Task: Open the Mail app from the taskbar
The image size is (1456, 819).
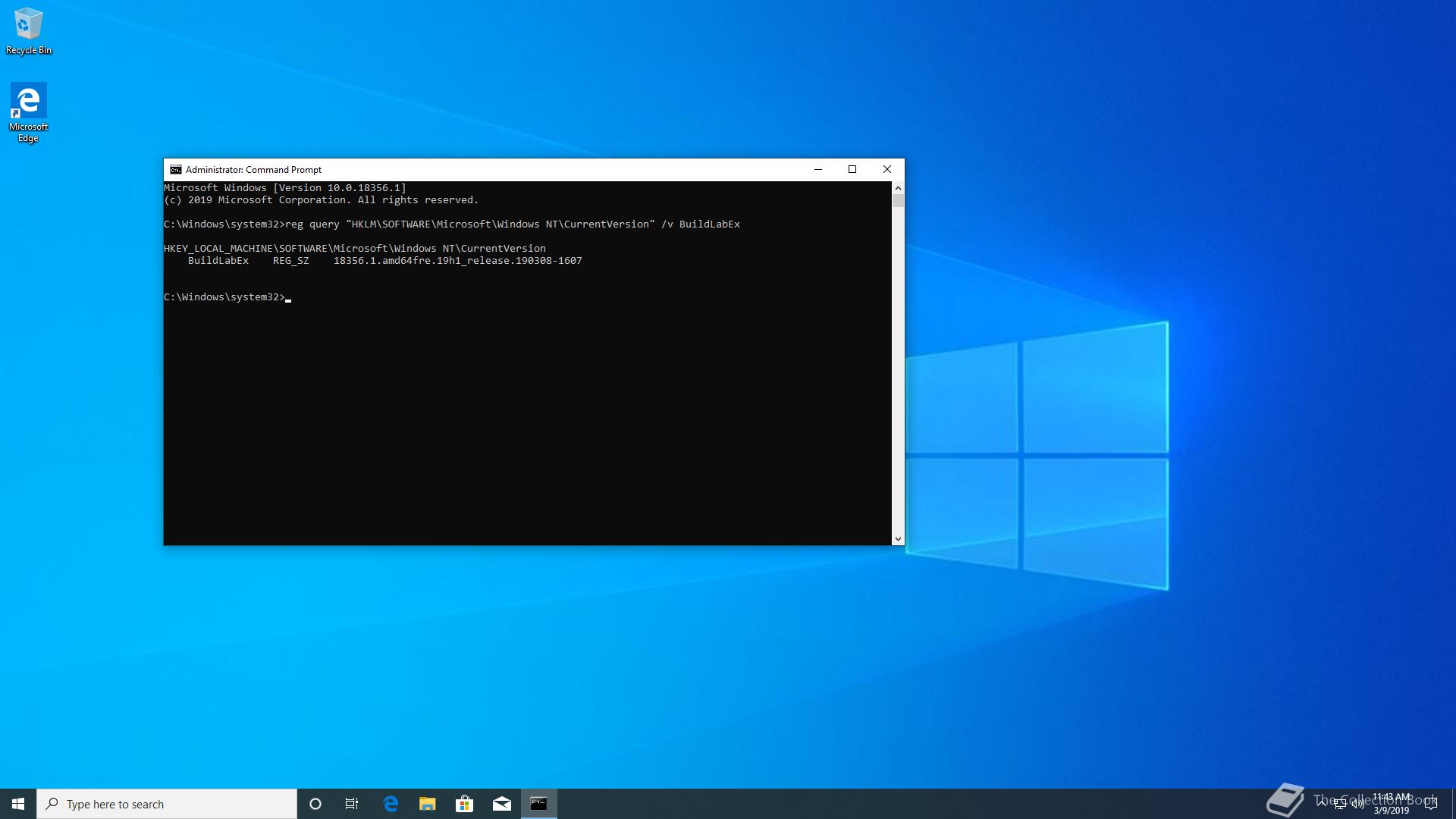Action: tap(501, 804)
